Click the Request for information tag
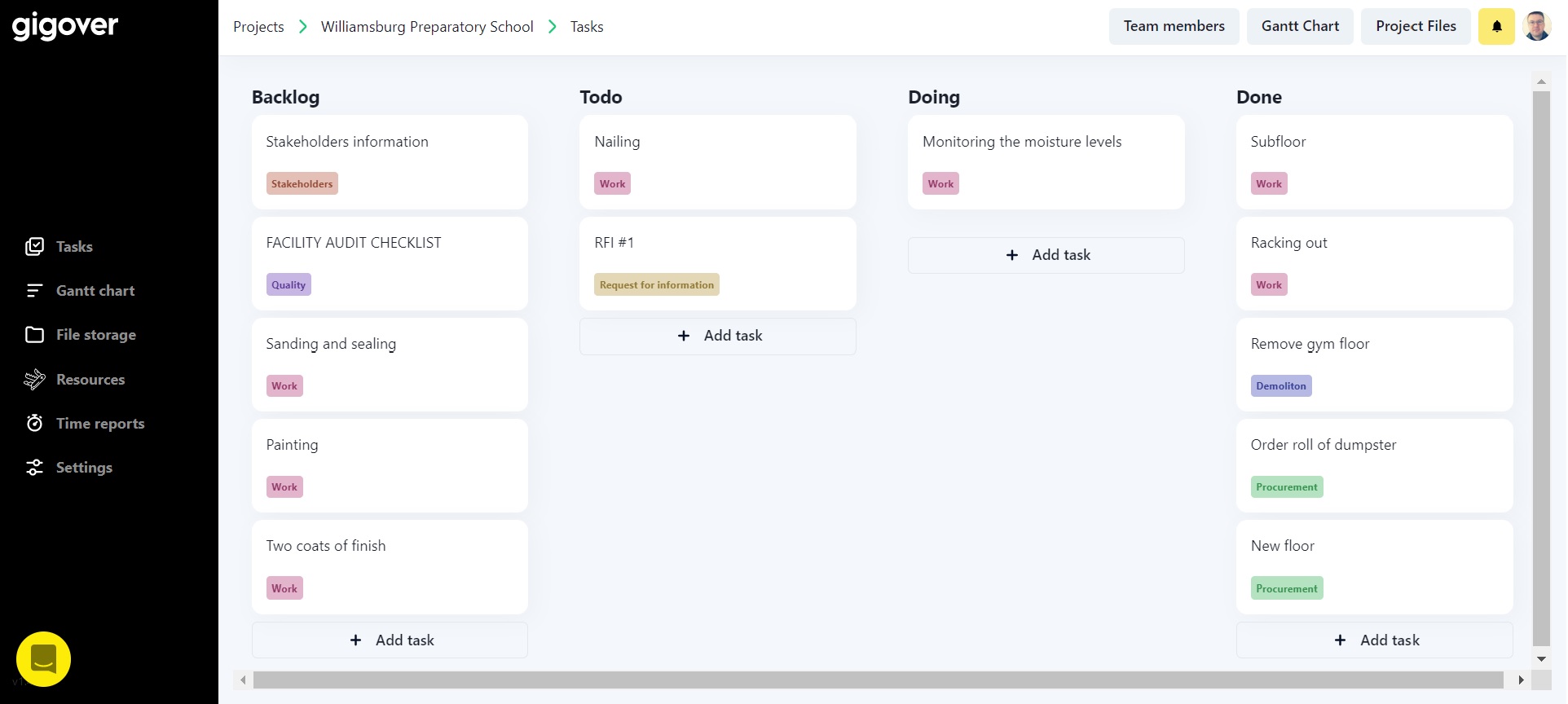The image size is (1568, 704). coord(657,285)
